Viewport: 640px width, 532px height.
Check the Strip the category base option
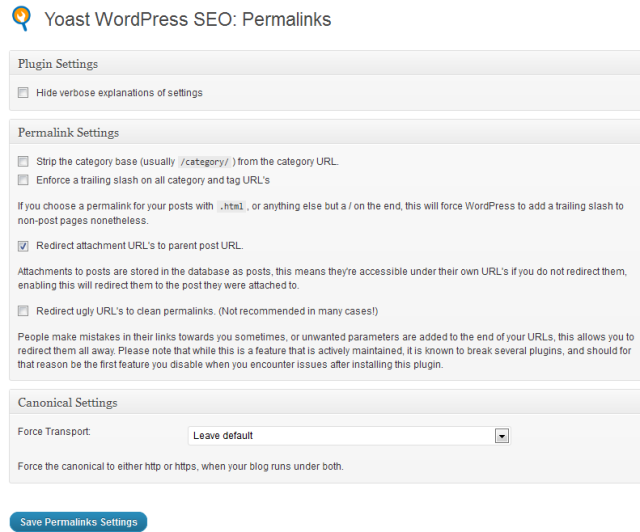click(23, 161)
